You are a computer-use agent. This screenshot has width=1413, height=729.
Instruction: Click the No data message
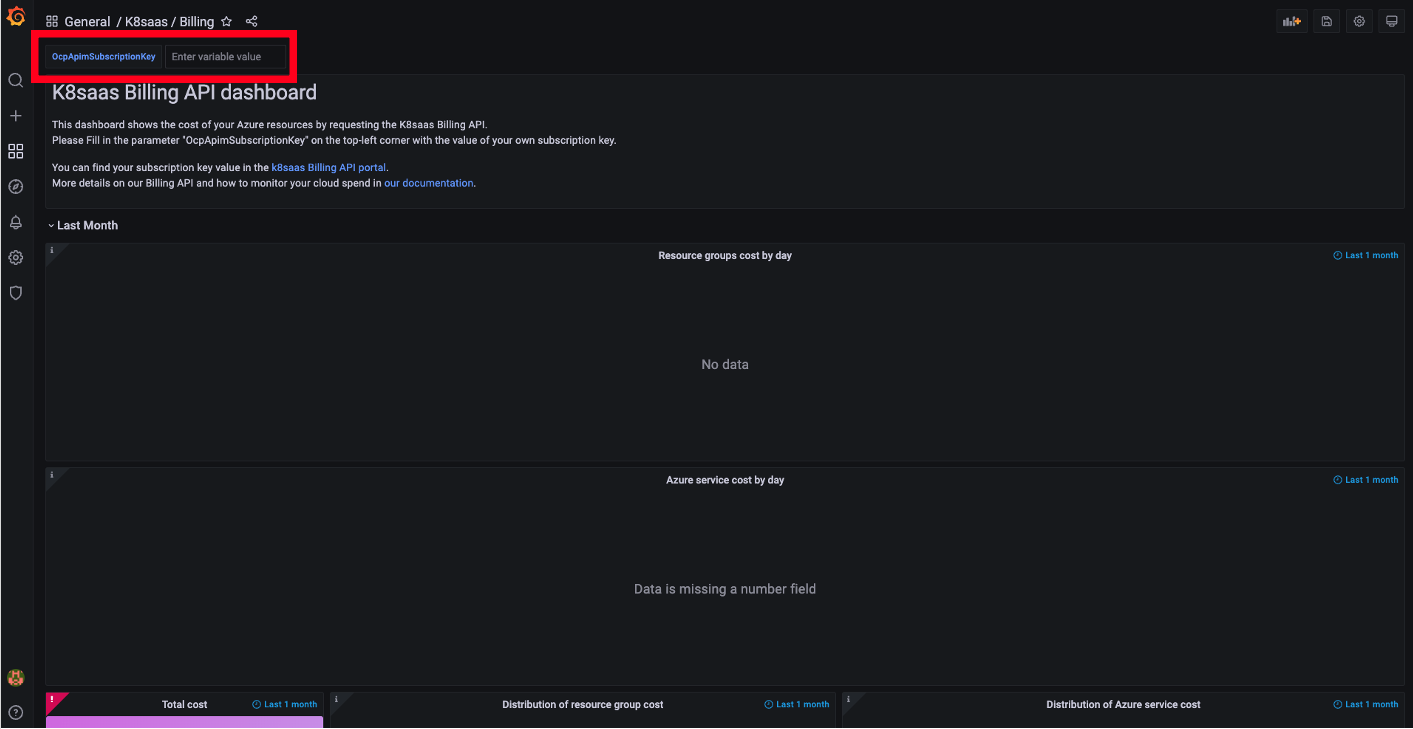[x=724, y=365]
